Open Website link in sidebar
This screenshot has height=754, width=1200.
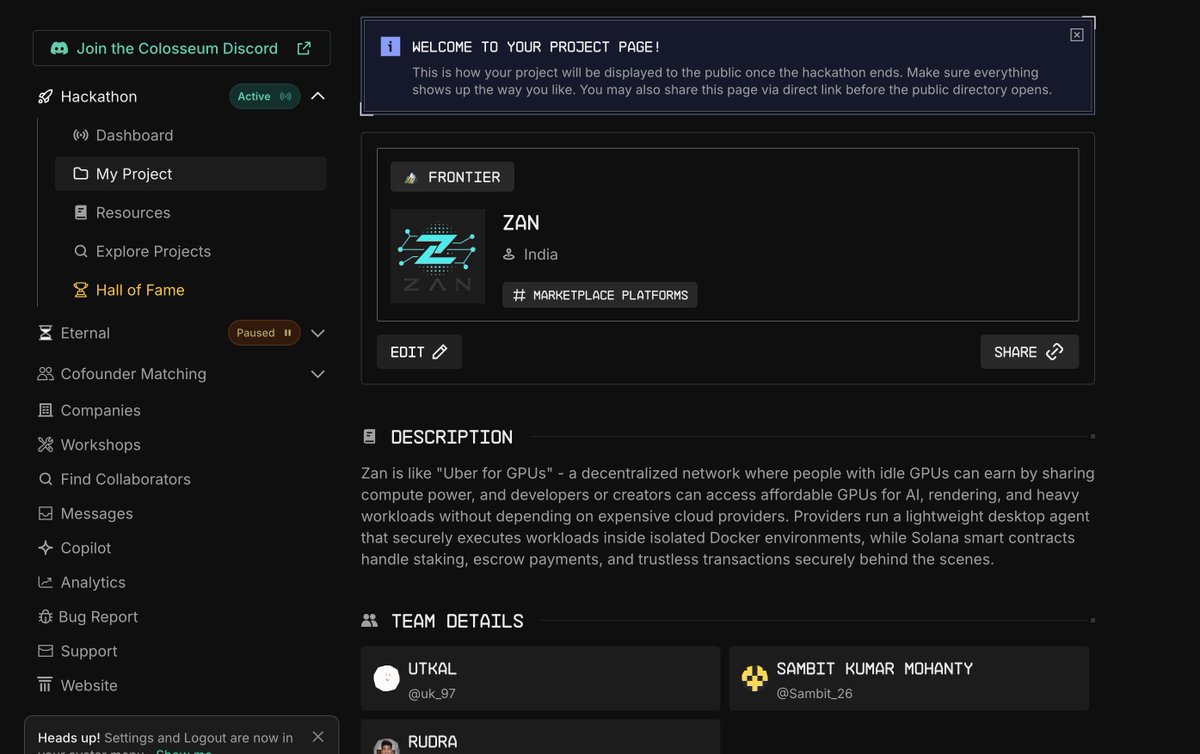click(89, 686)
